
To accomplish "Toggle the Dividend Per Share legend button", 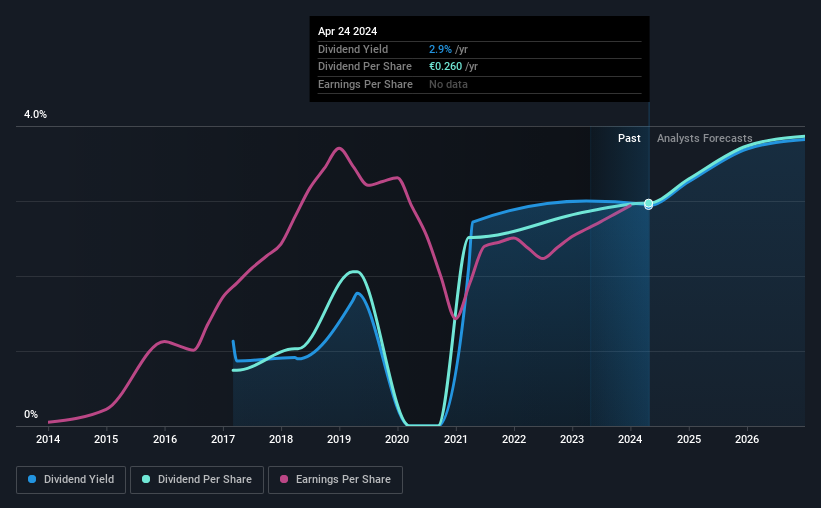I will (x=197, y=480).
